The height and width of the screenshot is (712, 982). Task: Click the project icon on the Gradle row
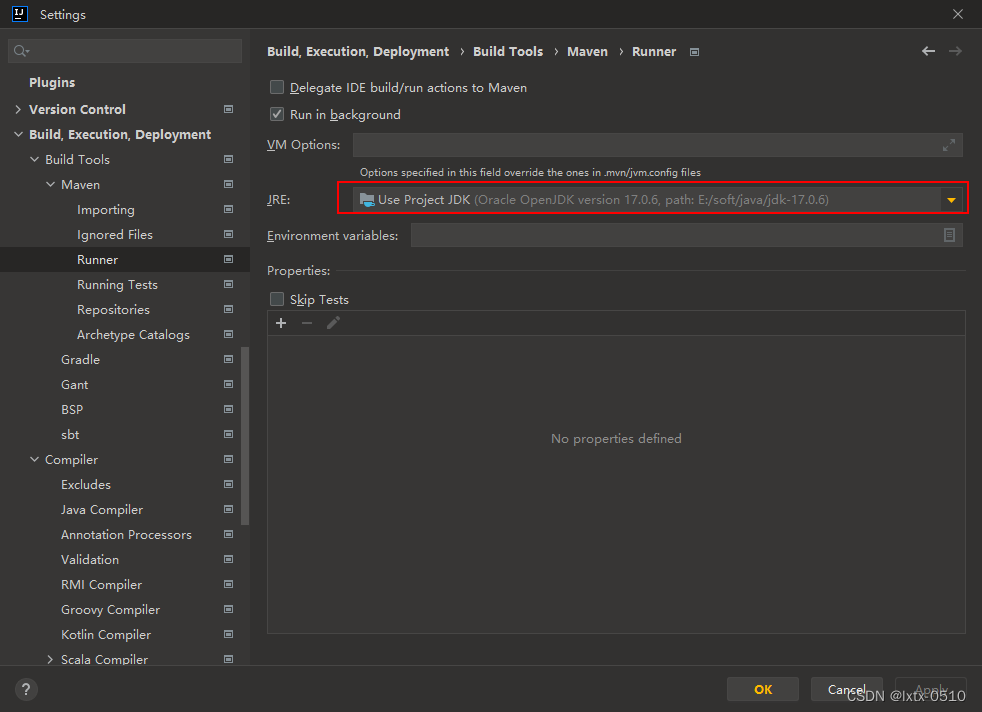point(229,359)
